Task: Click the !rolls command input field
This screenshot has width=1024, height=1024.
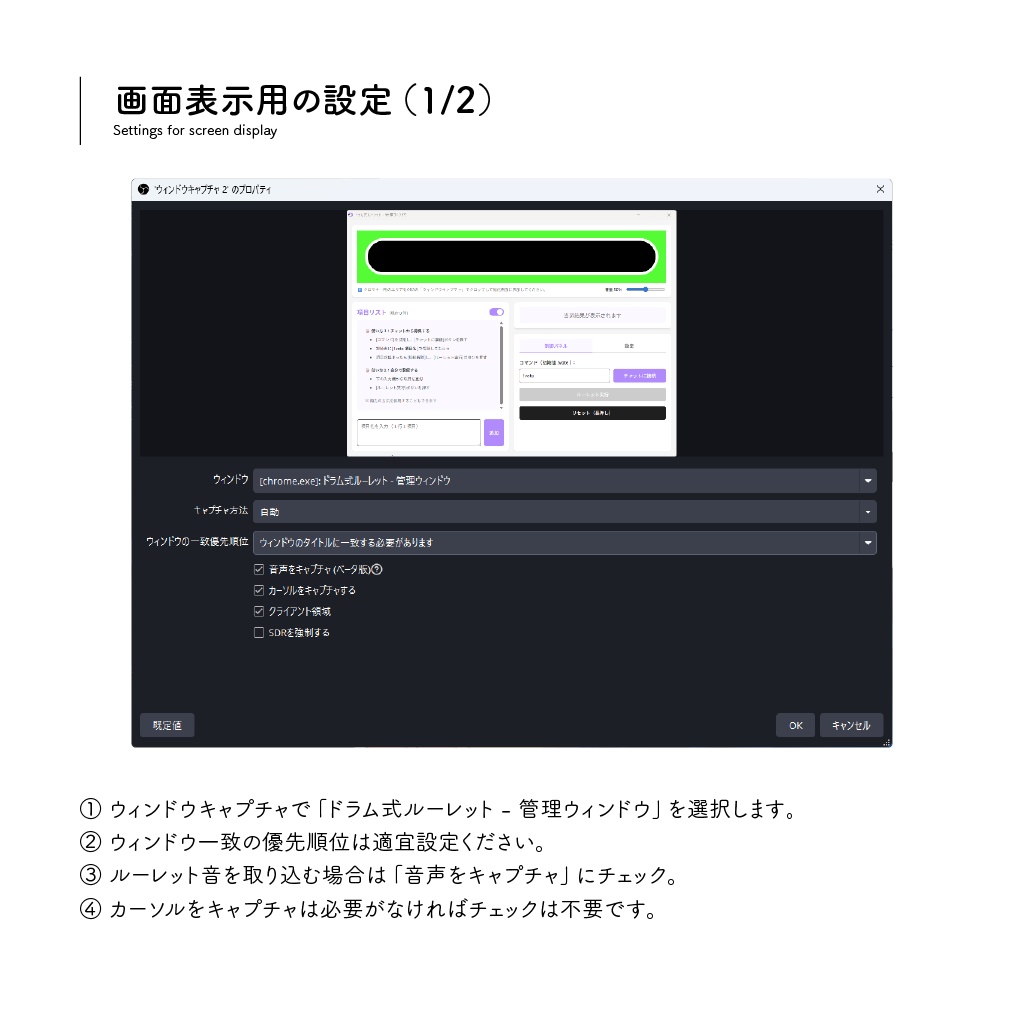Action: pos(564,375)
